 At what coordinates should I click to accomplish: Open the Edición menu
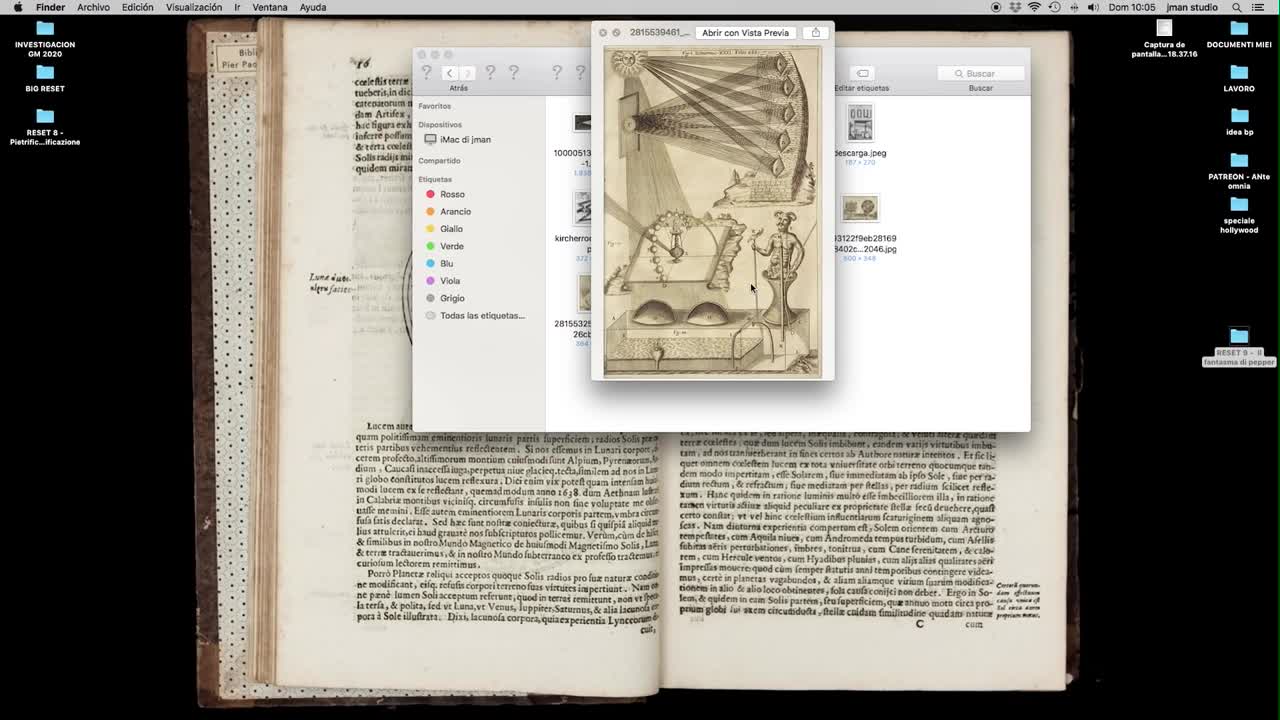138,7
